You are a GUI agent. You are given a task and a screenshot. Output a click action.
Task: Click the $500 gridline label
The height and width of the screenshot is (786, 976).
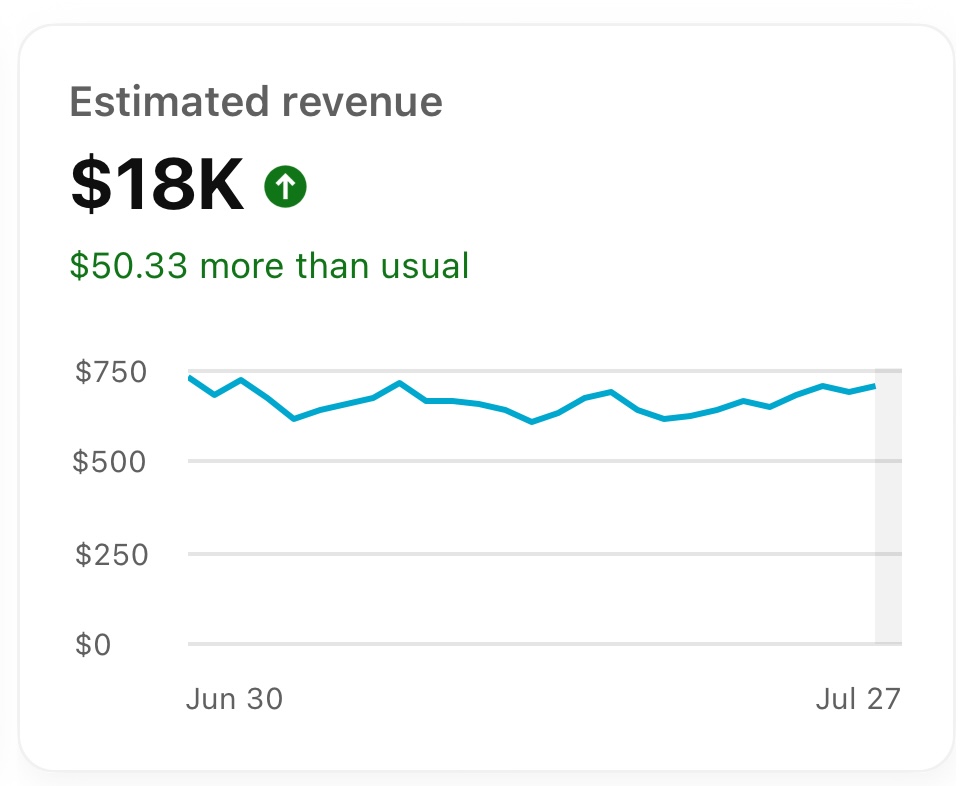pos(113,462)
